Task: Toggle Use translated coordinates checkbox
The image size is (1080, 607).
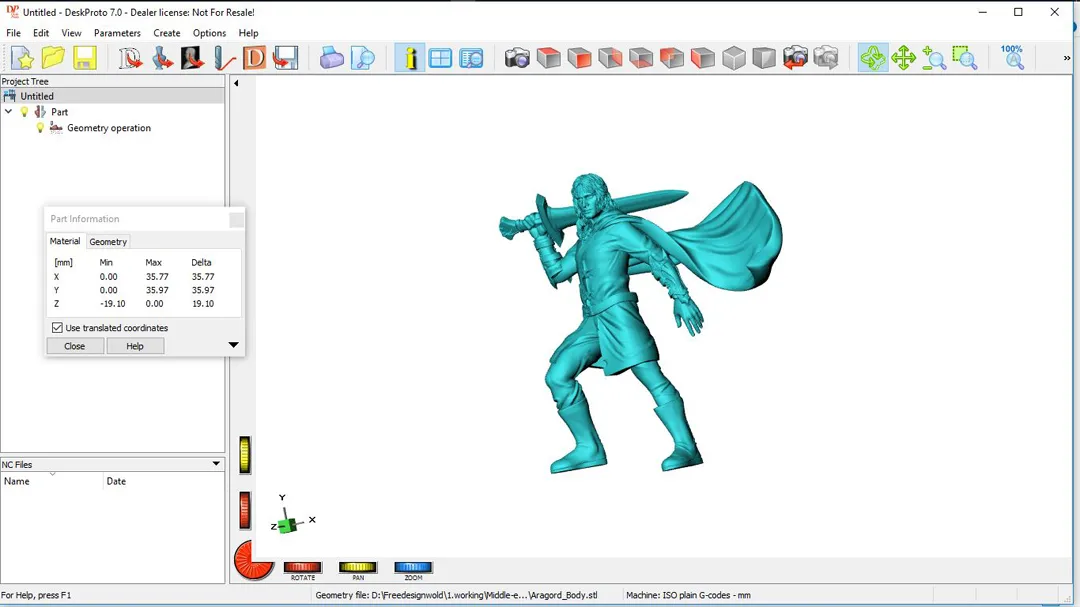Action: pos(57,328)
